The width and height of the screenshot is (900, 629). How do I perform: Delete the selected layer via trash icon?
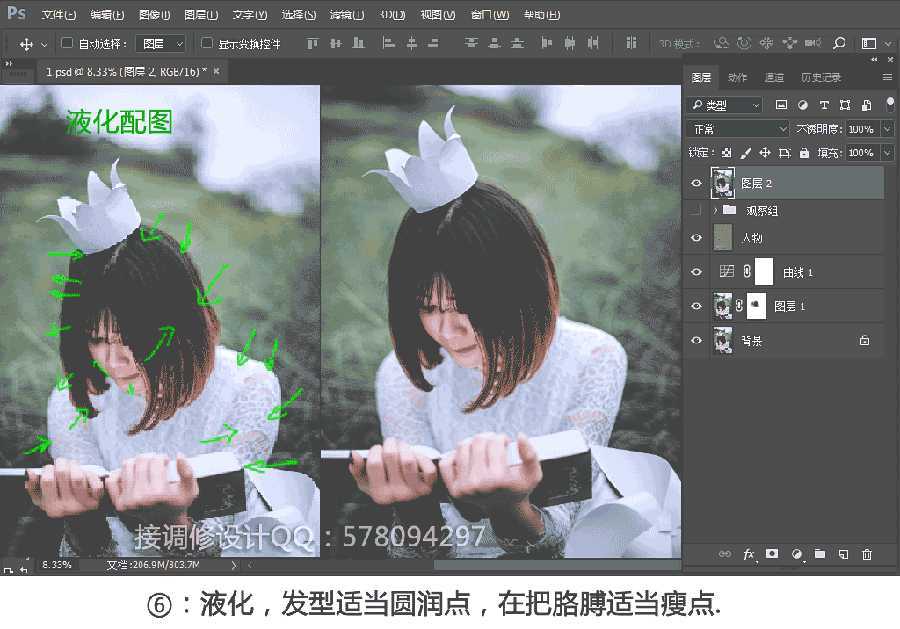coord(868,553)
